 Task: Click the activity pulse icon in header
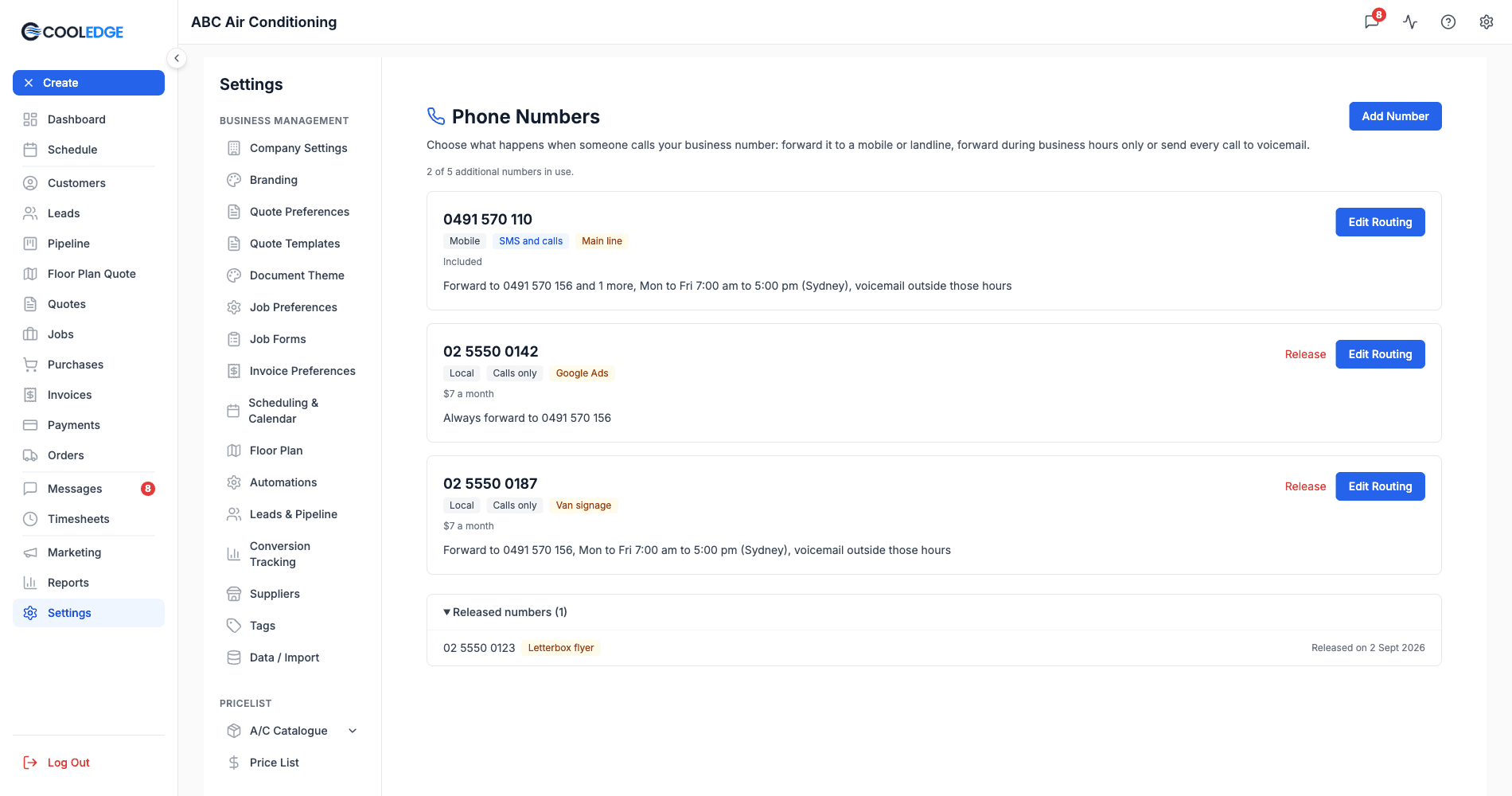[1410, 22]
